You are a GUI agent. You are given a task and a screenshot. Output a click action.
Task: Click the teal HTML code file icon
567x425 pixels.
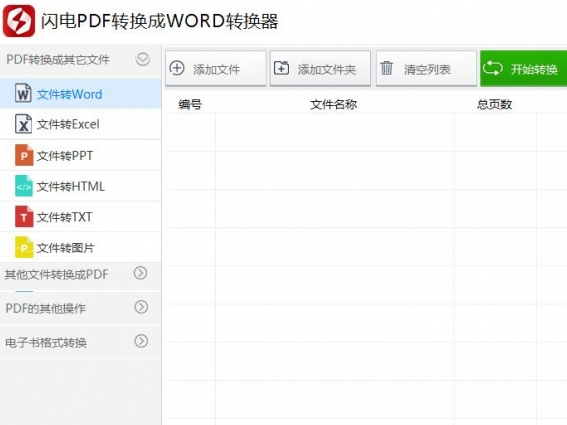pyautogui.click(x=24, y=186)
